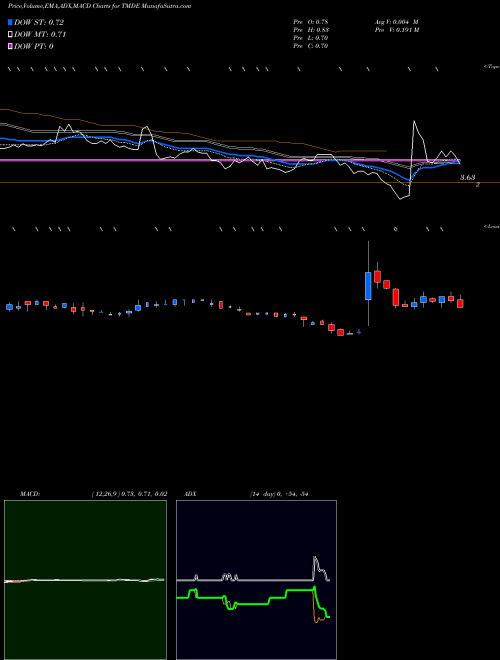Click the MACD '(12,26,9) 0.73, 0.71, 0.02' values
Viewport: 500px width, 660px height.
[130, 494]
